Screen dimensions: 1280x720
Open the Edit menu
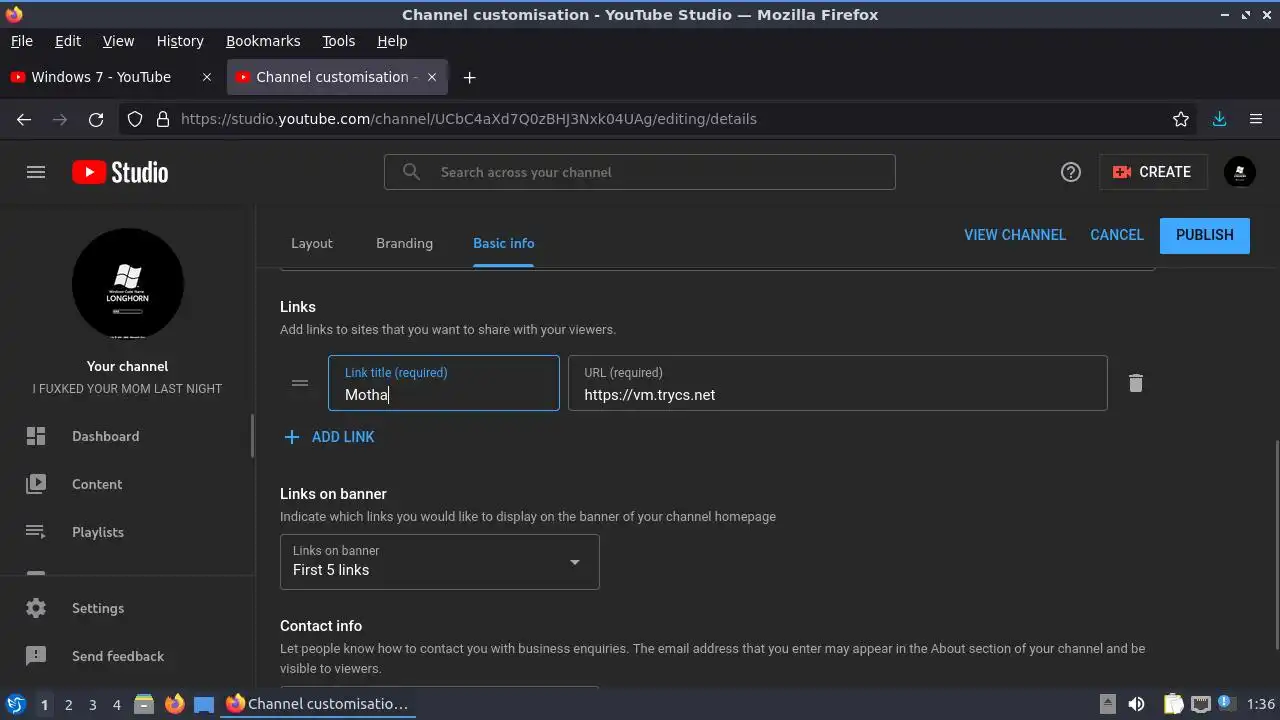tap(68, 41)
